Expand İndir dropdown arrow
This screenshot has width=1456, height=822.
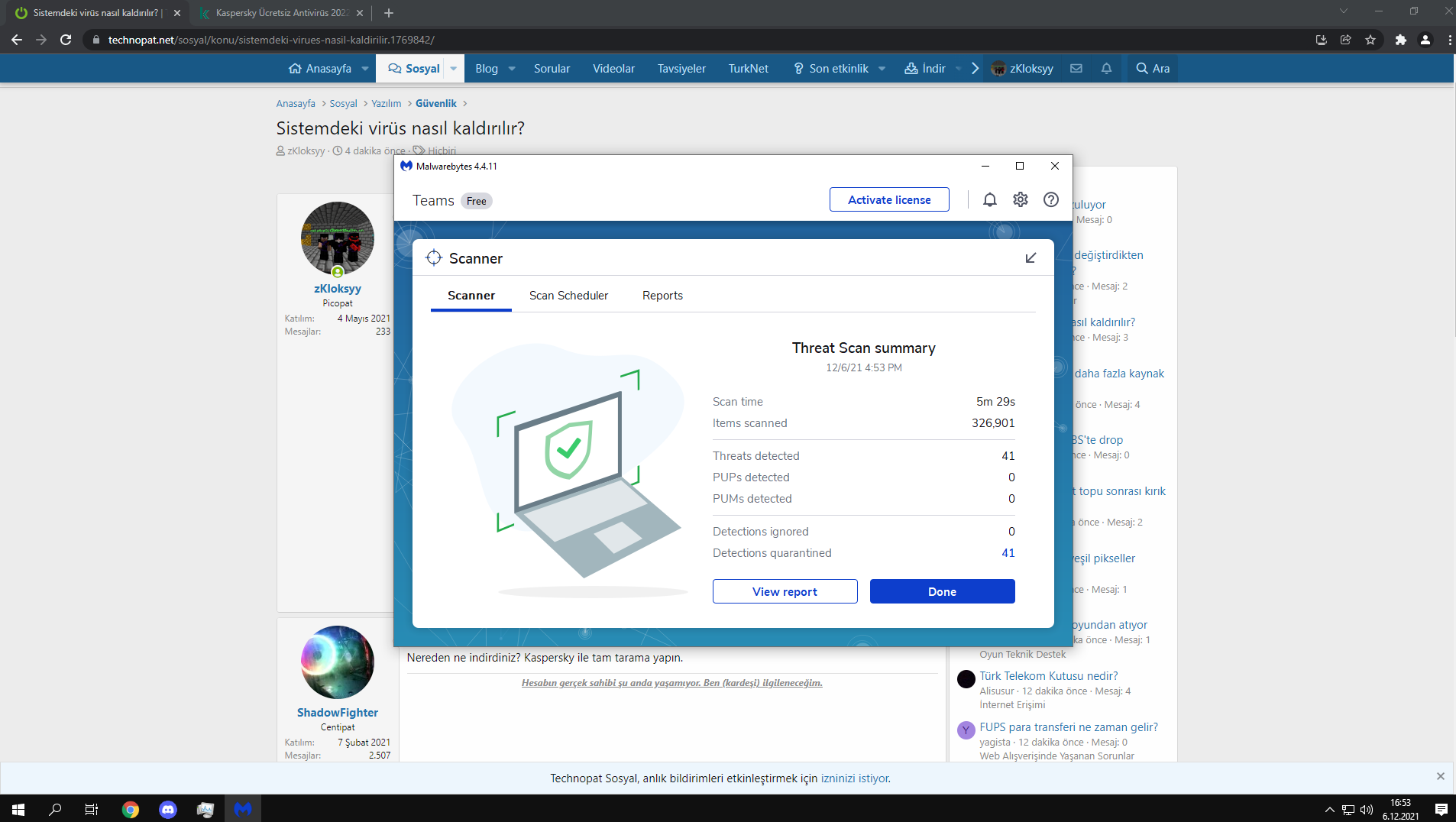click(959, 69)
